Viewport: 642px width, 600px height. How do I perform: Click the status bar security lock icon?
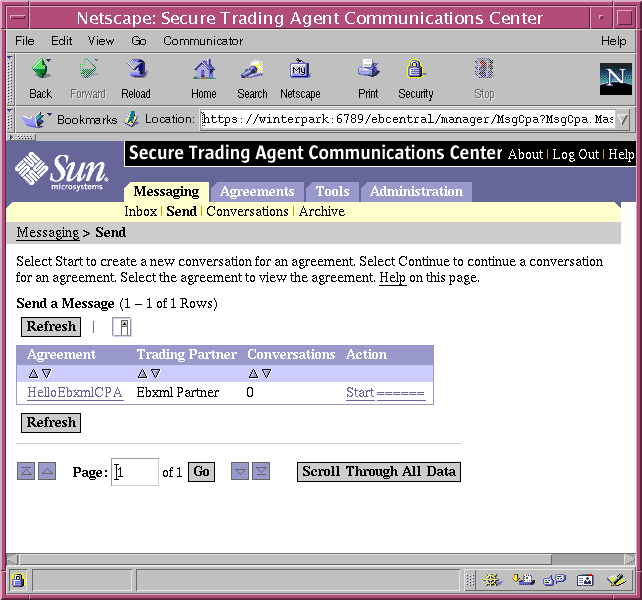click(x=18, y=580)
